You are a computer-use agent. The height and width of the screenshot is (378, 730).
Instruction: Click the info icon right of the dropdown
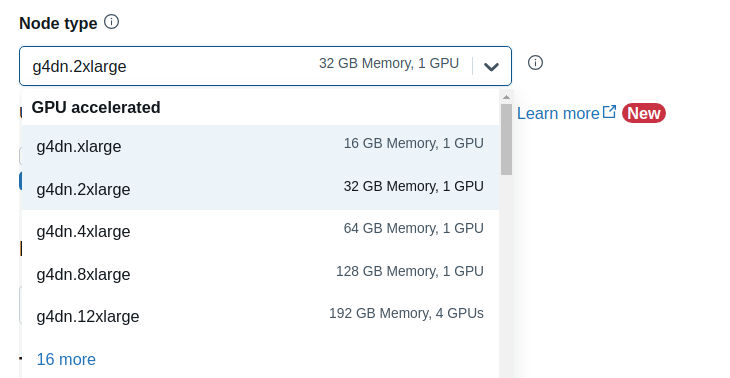(x=535, y=62)
